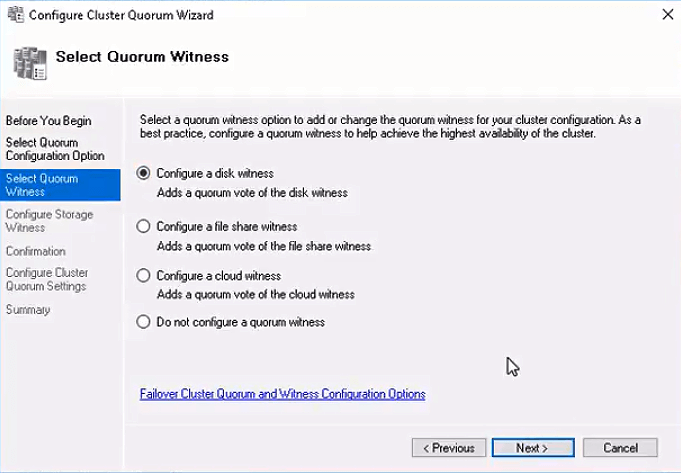Click the Select Quorum Witness step

[x=42, y=185]
